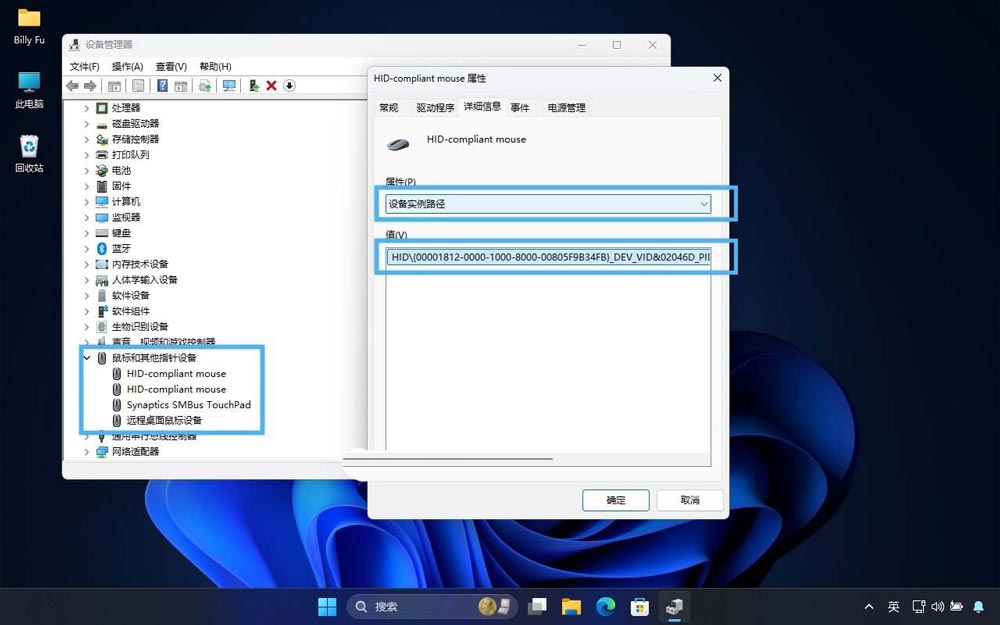Click the 取消 button
The height and width of the screenshot is (625, 1000).
(690, 500)
